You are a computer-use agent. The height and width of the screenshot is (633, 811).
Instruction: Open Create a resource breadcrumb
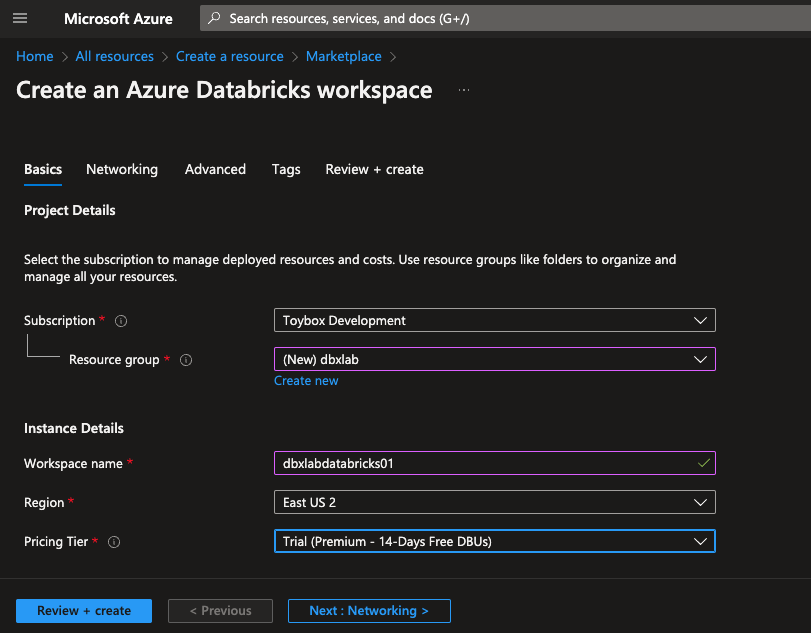point(230,56)
